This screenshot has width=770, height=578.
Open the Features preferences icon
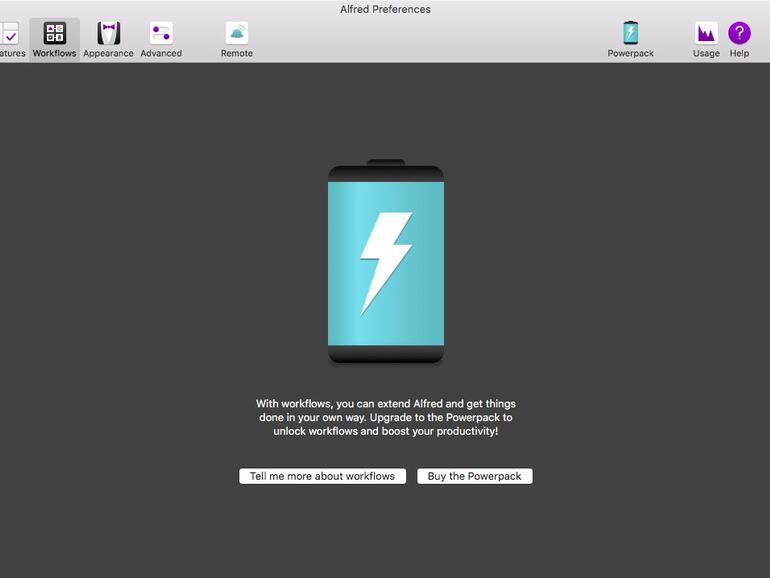tap(10, 34)
